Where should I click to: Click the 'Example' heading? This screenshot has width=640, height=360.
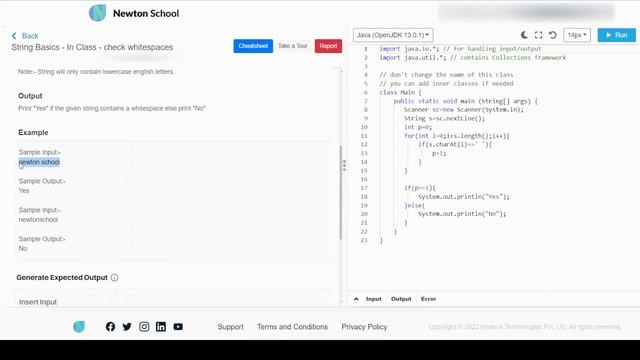(x=33, y=133)
